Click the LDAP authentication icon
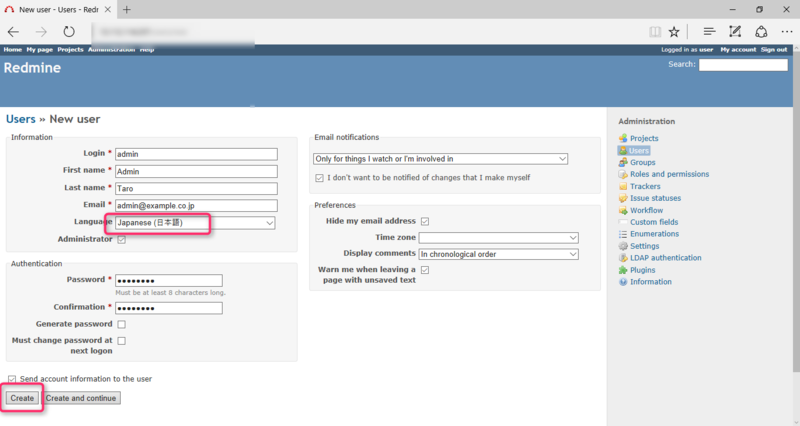The width and height of the screenshot is (800, 426). tap(623, 258)
